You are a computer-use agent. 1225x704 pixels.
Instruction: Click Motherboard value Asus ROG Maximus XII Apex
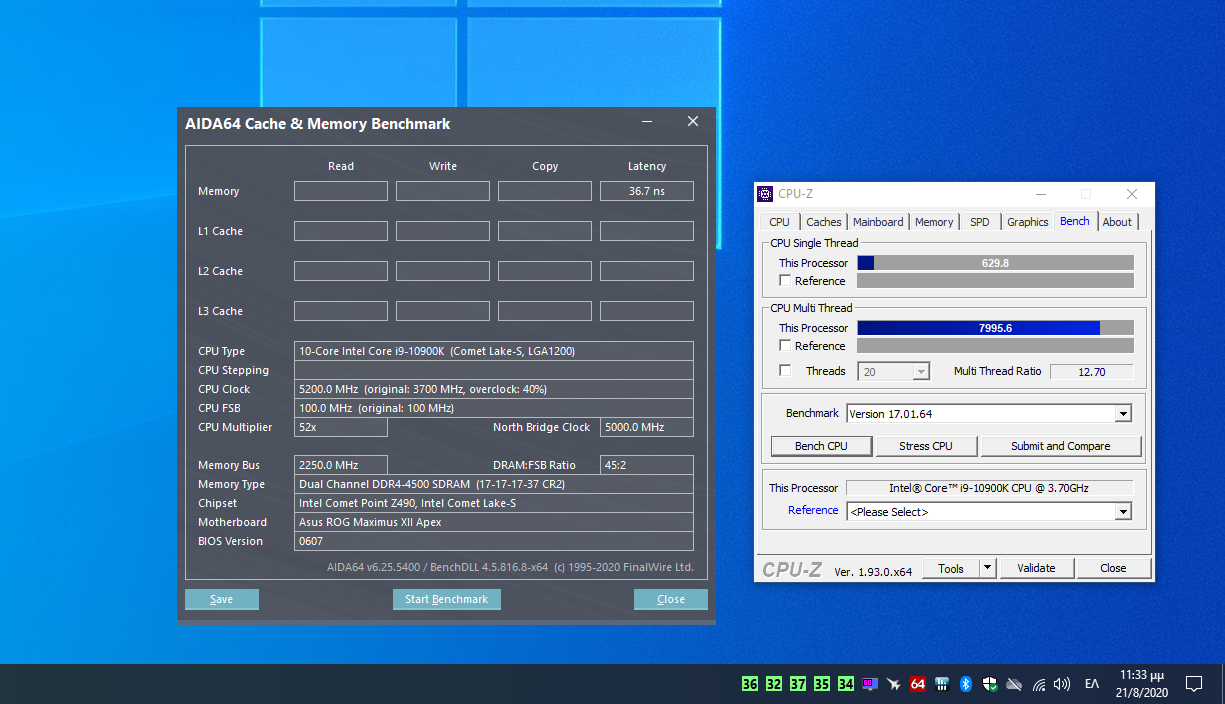pos(494,522)
